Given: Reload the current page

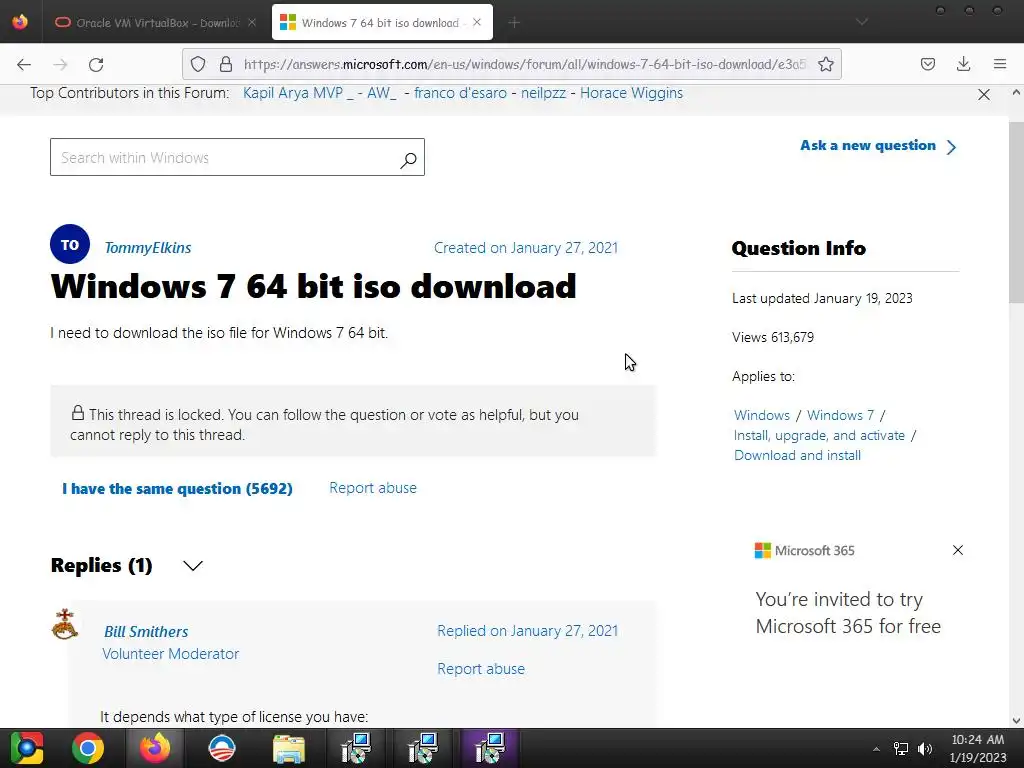Looking at the screenshot, I should coord(96,64).
